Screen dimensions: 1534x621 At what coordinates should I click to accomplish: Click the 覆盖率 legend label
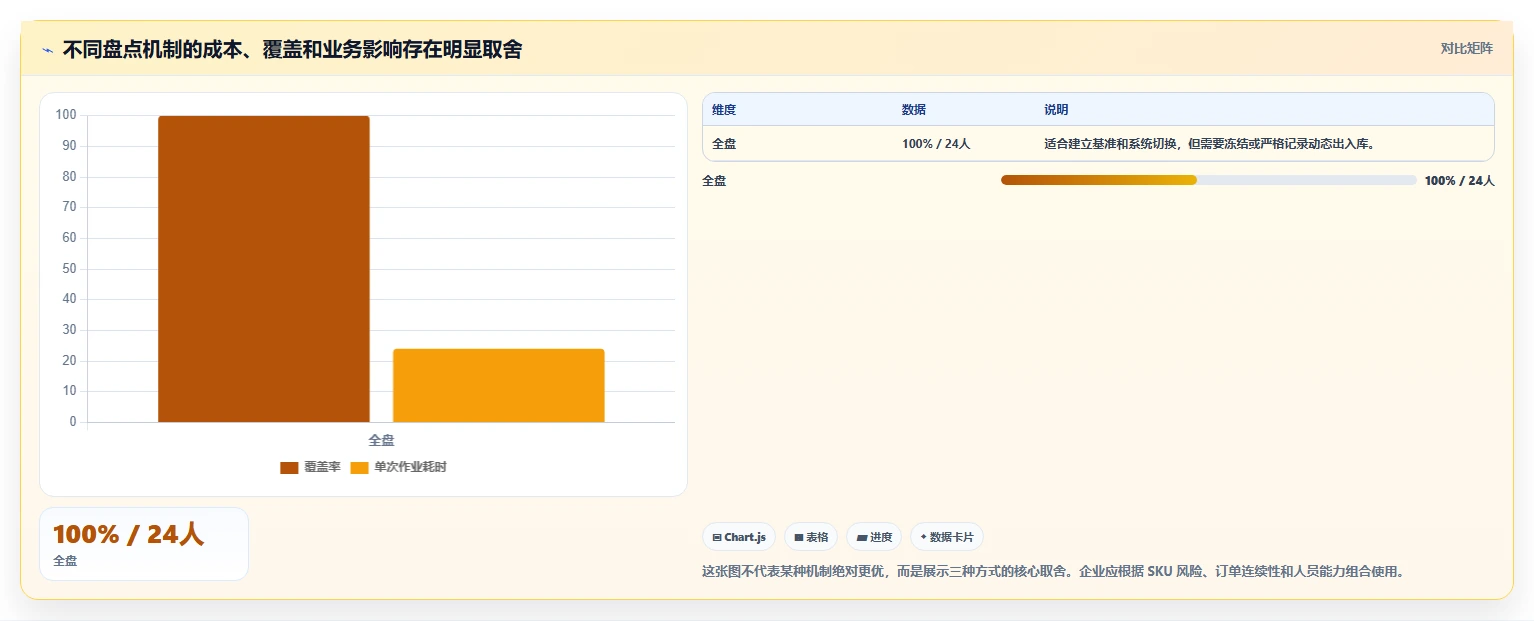(322, 468)
